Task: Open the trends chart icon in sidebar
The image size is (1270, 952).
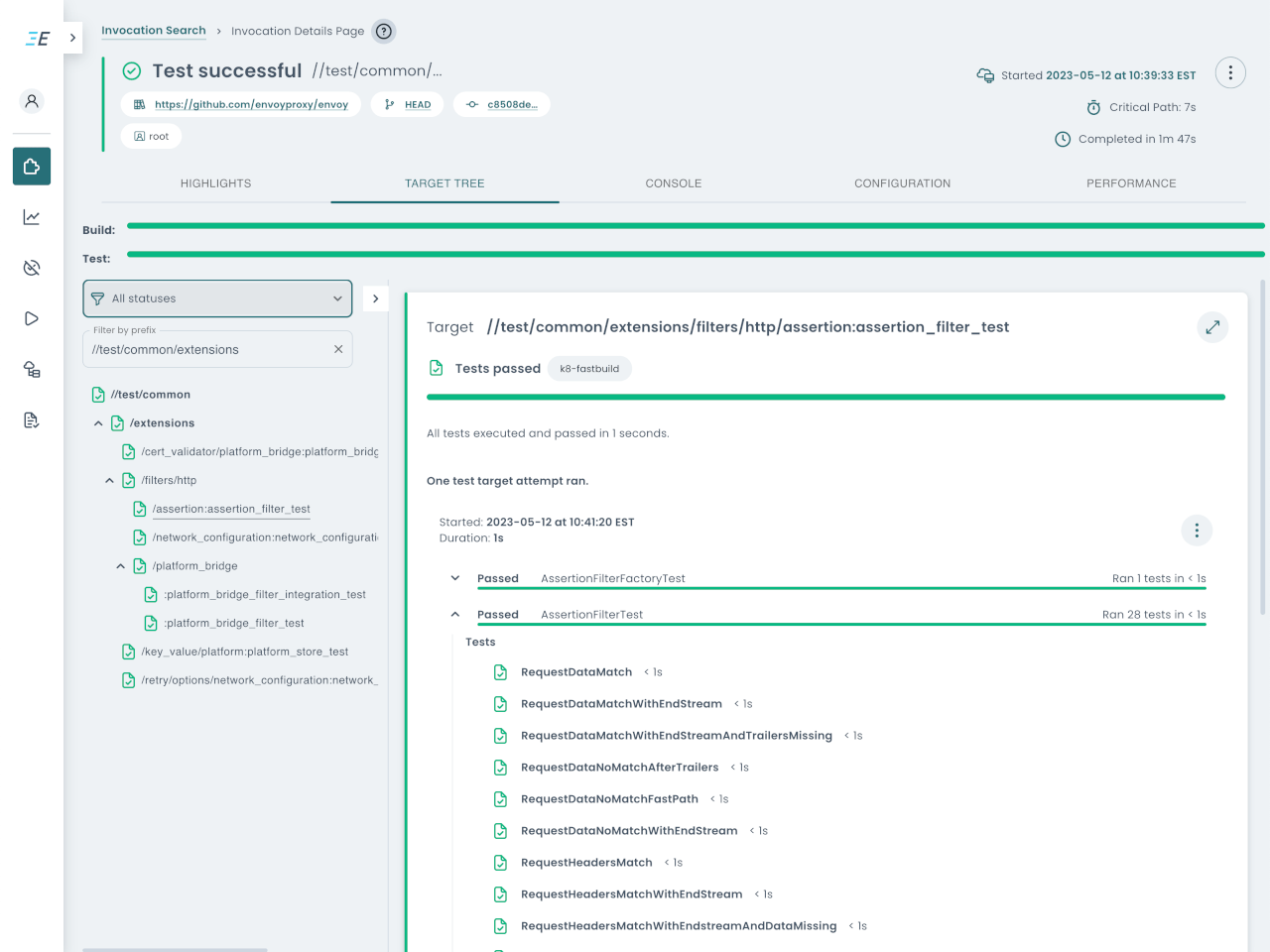Action: (x=31, y=216)
